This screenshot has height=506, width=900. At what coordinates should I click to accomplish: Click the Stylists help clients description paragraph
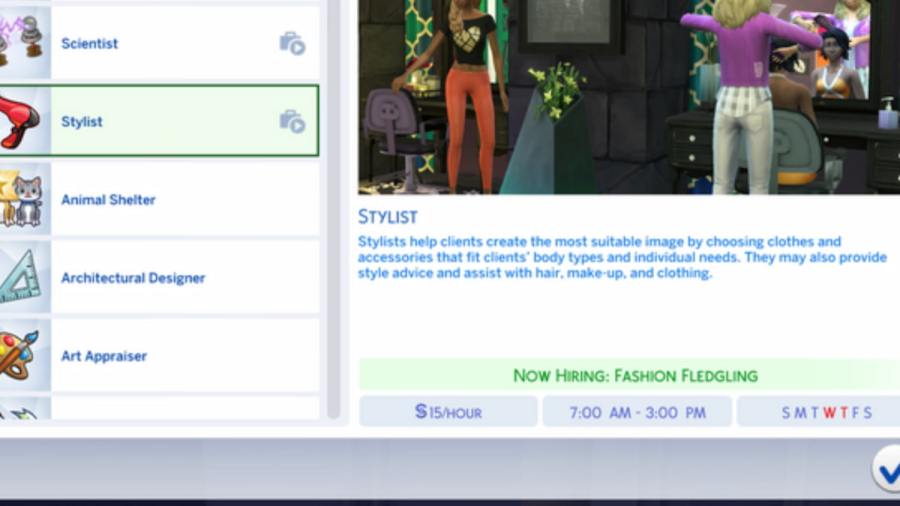pyautogui.click(x=622, y=257)
